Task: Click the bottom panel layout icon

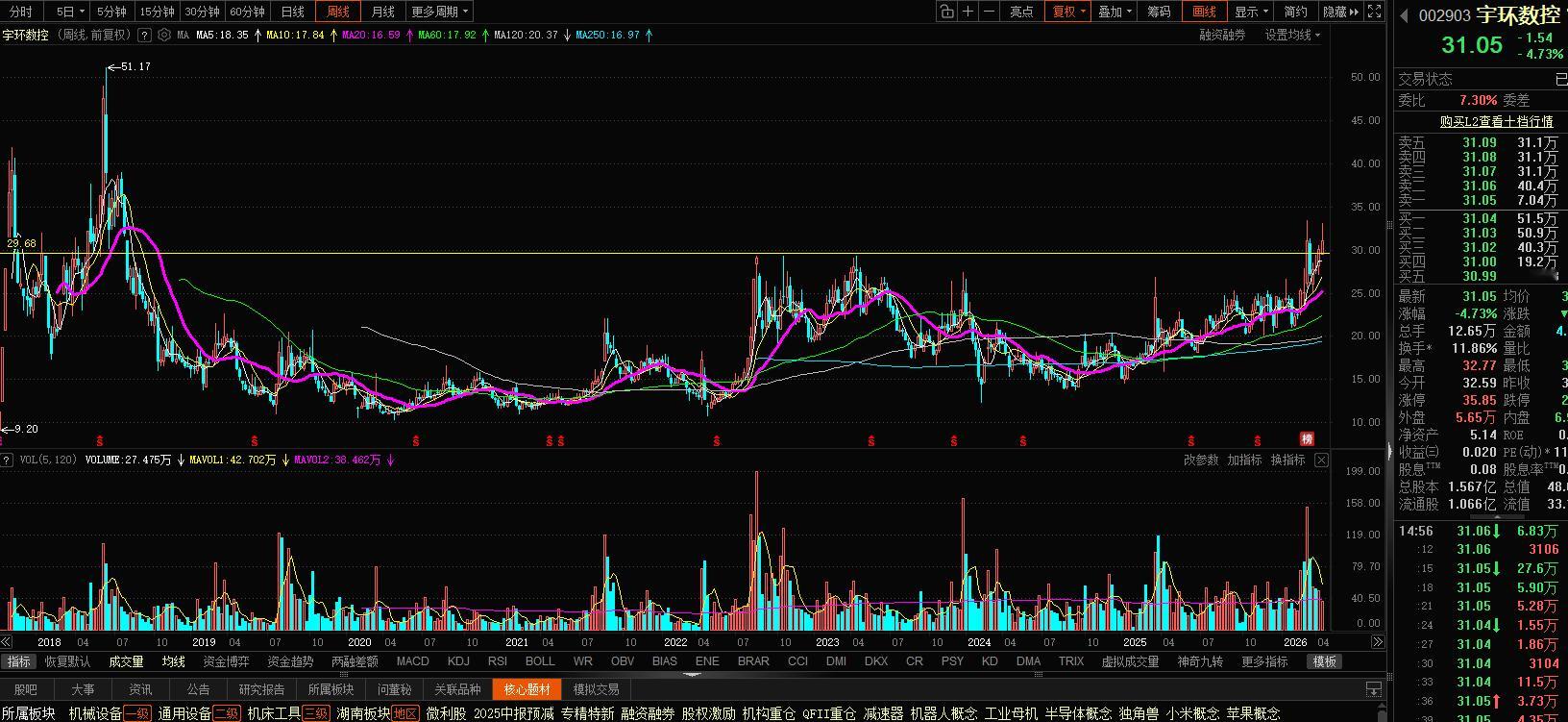Action: coord(1373,689)
